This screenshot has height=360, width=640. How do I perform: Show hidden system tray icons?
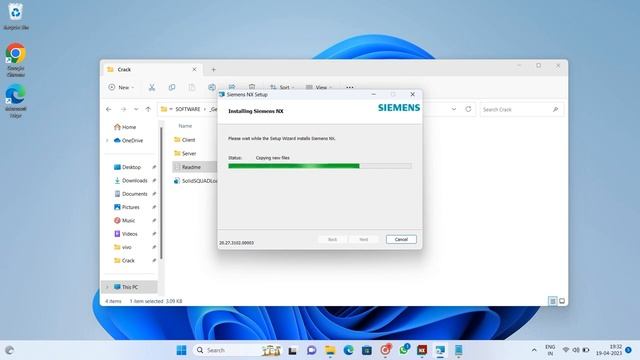click(534, 350)
